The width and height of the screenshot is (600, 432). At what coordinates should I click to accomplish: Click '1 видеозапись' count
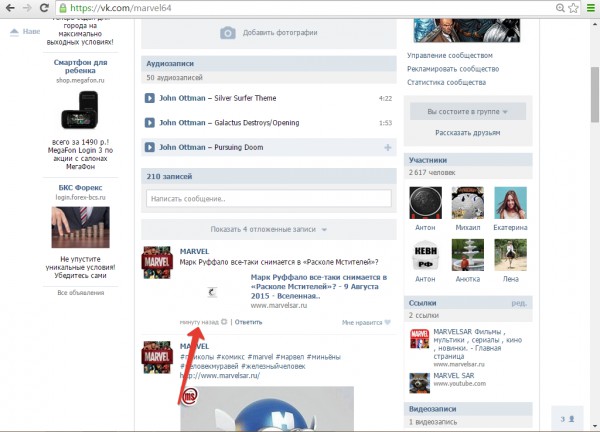(x=433, y=422)
